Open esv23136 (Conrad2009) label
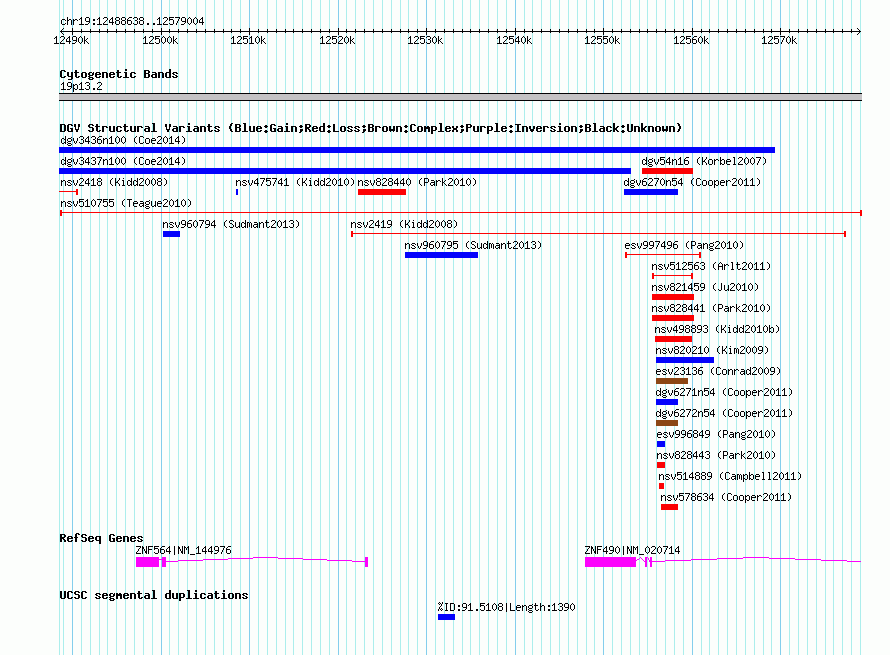 coord(719,371)
